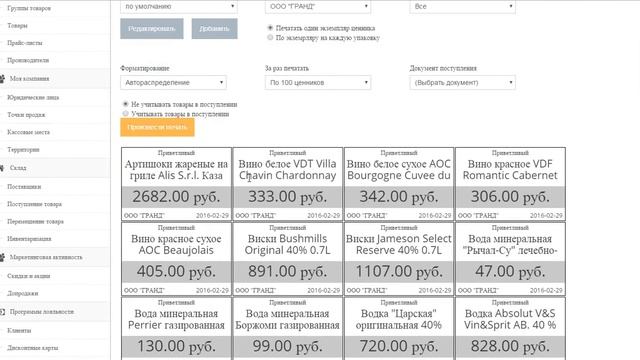
Task: Open the 'по умолчанию' dropdown
Action: (179, 7)
